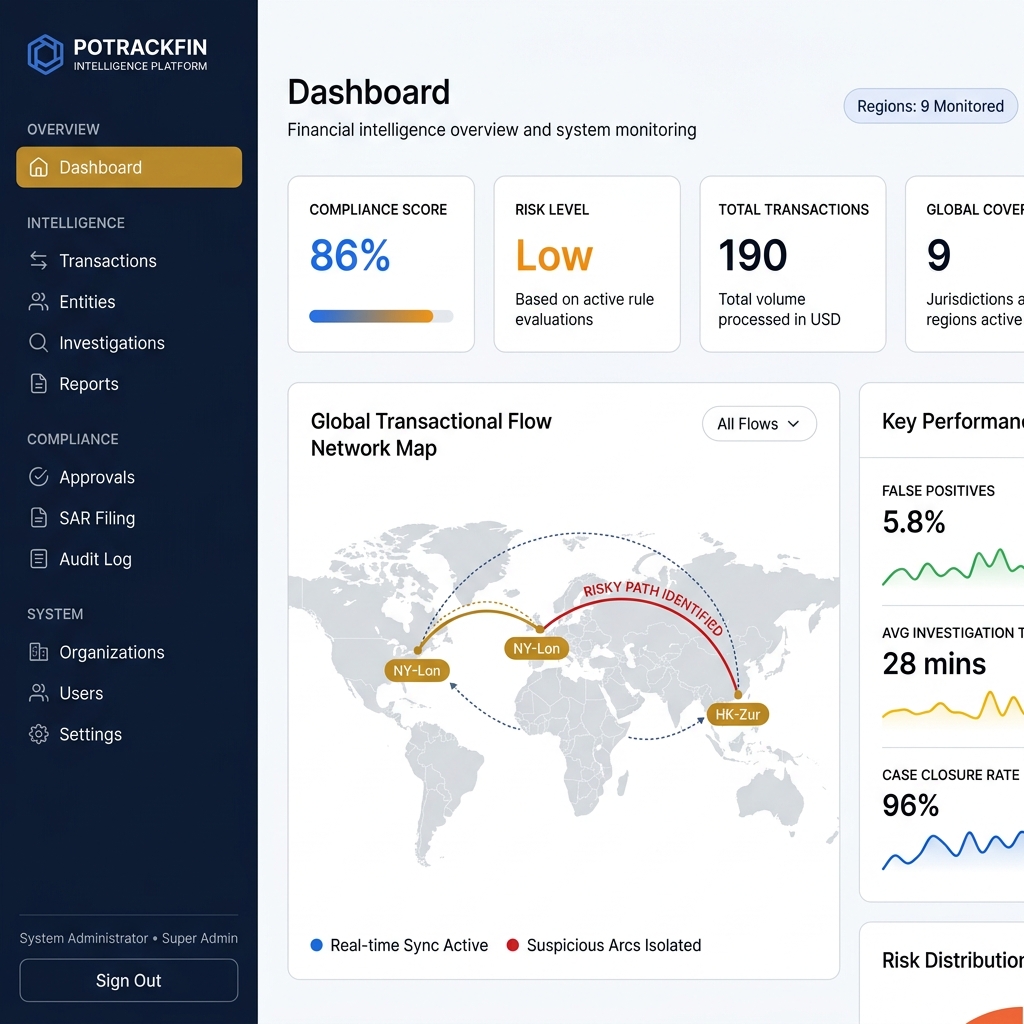
Task: Click the SAR Filing document icon
Action: 39,518
